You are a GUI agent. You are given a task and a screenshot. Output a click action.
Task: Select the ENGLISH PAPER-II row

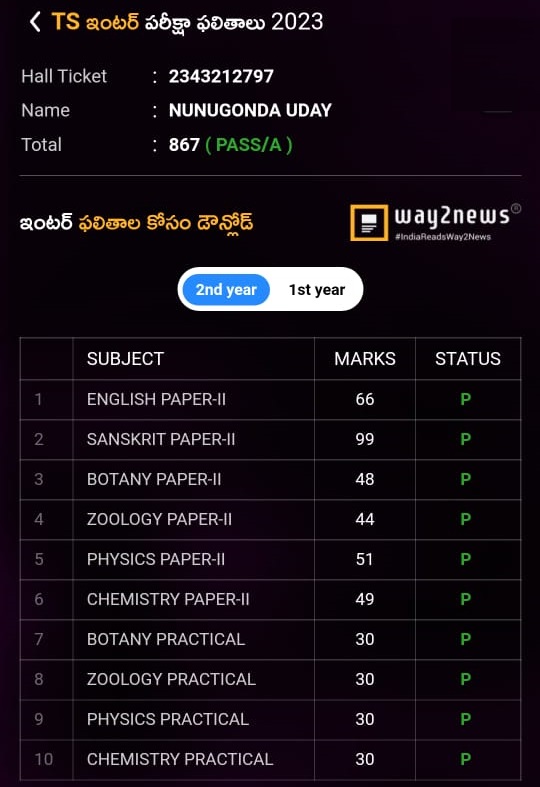271,400
